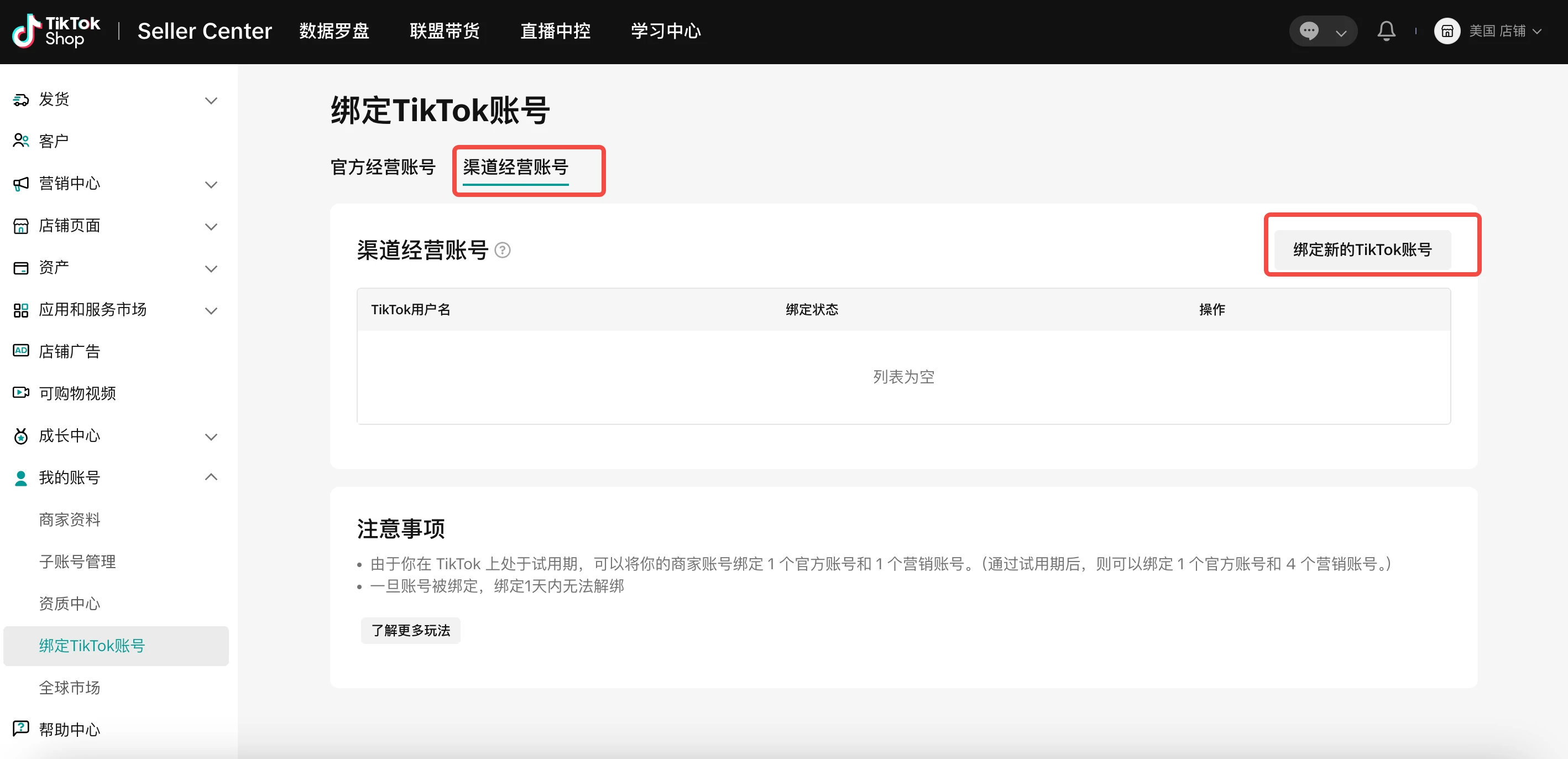Click the 店铺广告 AD icon
Image resolution: width=1568 pixels, height=759 pixels.
pyautogui.click(x=20, y=351)
